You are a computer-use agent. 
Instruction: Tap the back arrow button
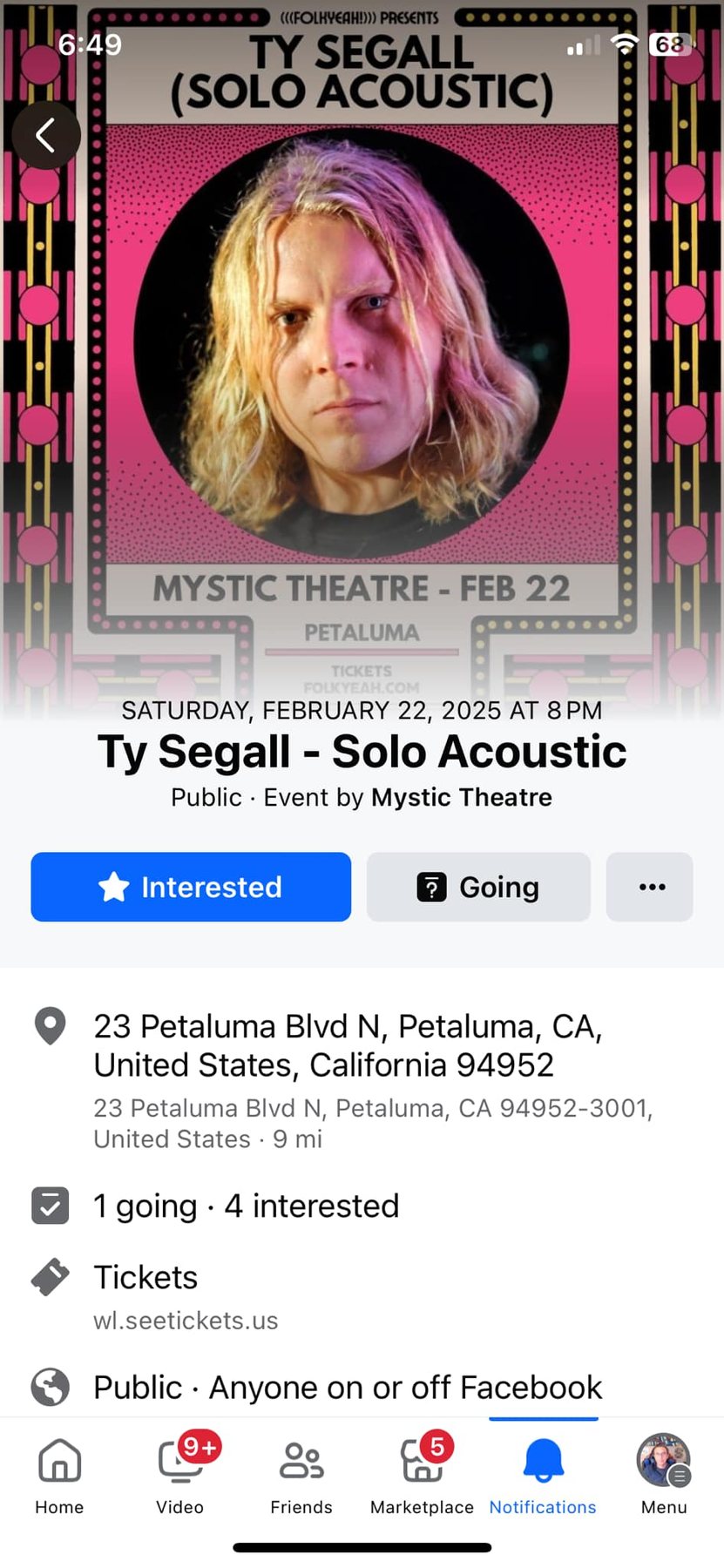pyautogui.click(x=46, y=135)
